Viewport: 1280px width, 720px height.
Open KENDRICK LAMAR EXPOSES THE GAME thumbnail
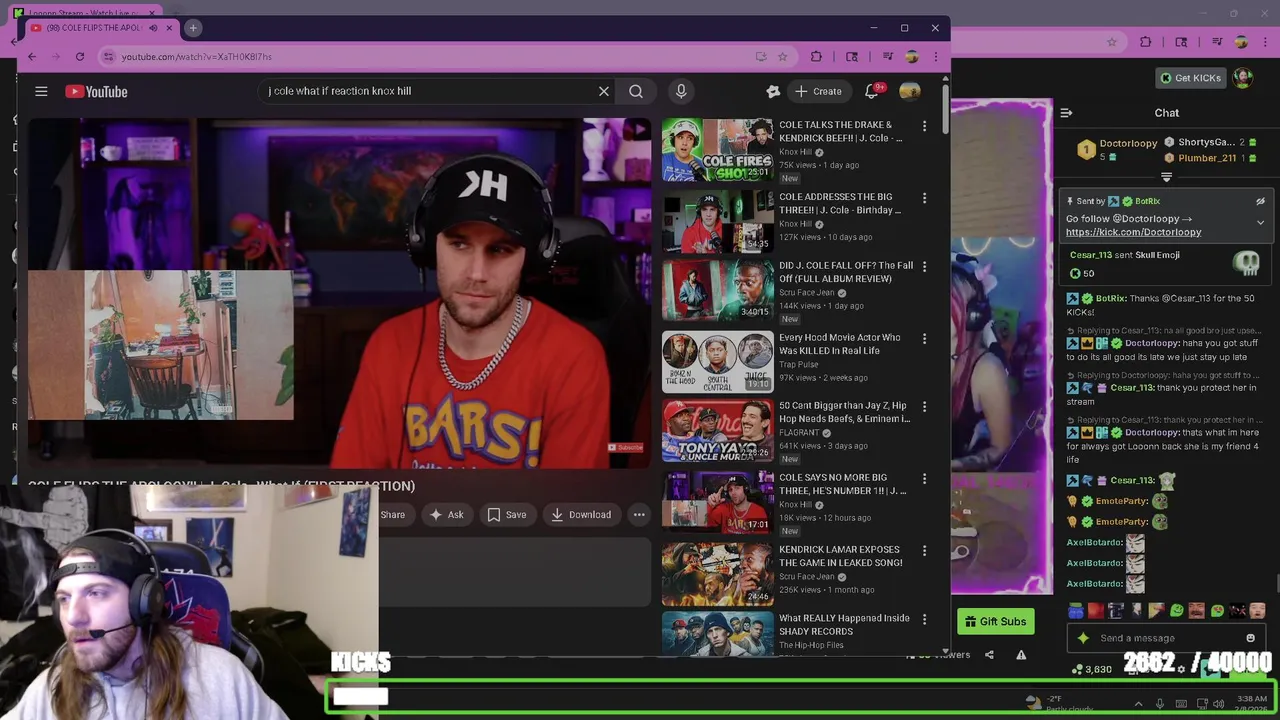717,574
